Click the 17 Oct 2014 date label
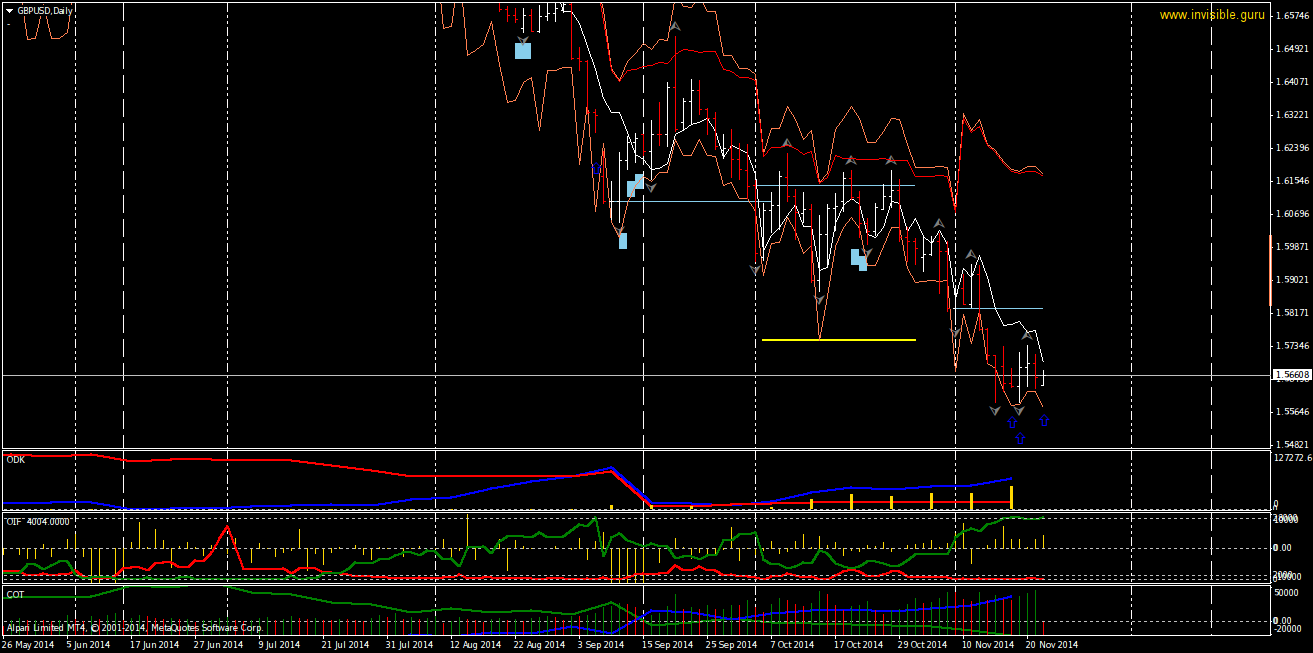 coord(859,646)
